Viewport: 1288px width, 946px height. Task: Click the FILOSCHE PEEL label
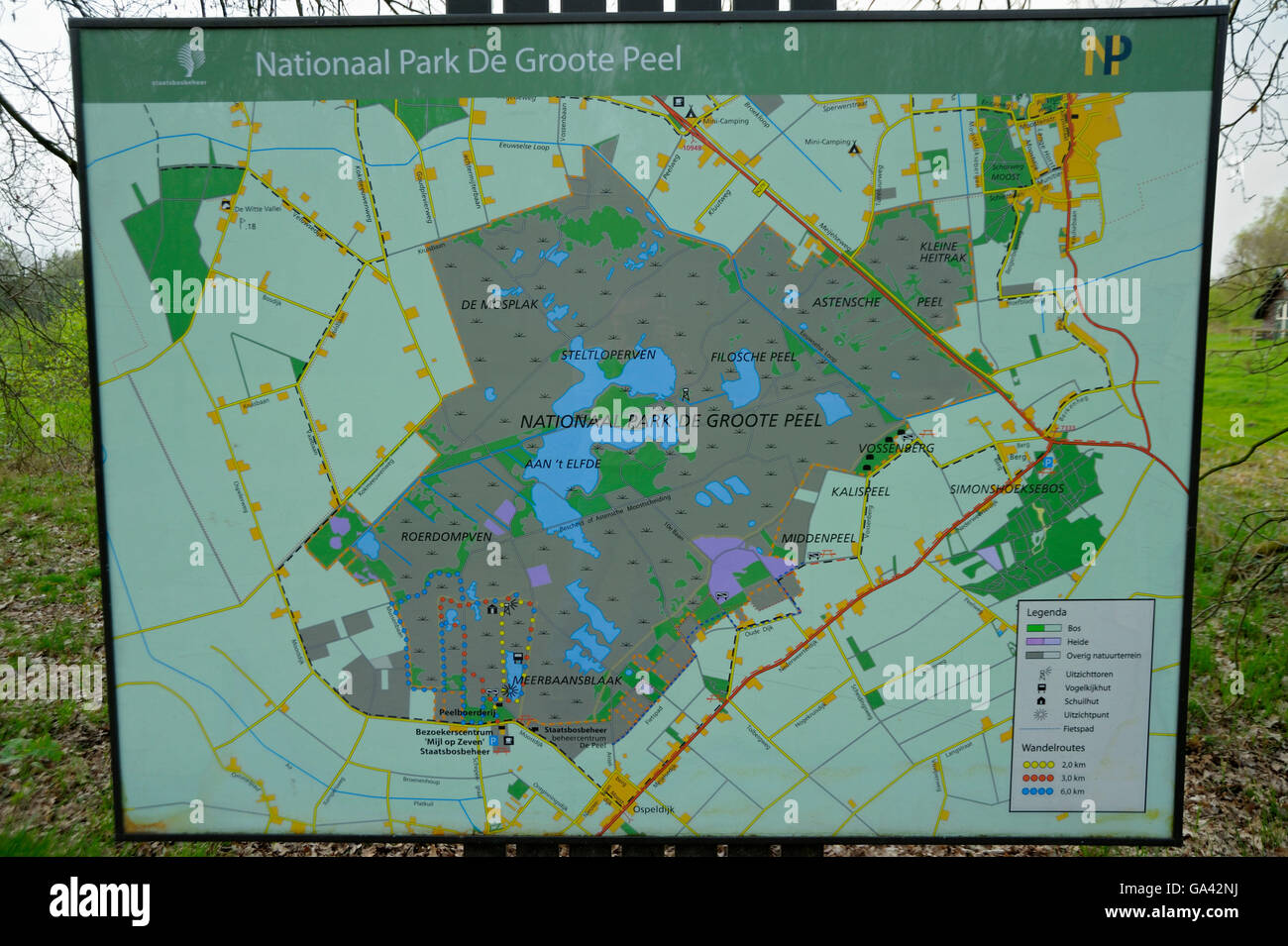click(x=753, y=357)
